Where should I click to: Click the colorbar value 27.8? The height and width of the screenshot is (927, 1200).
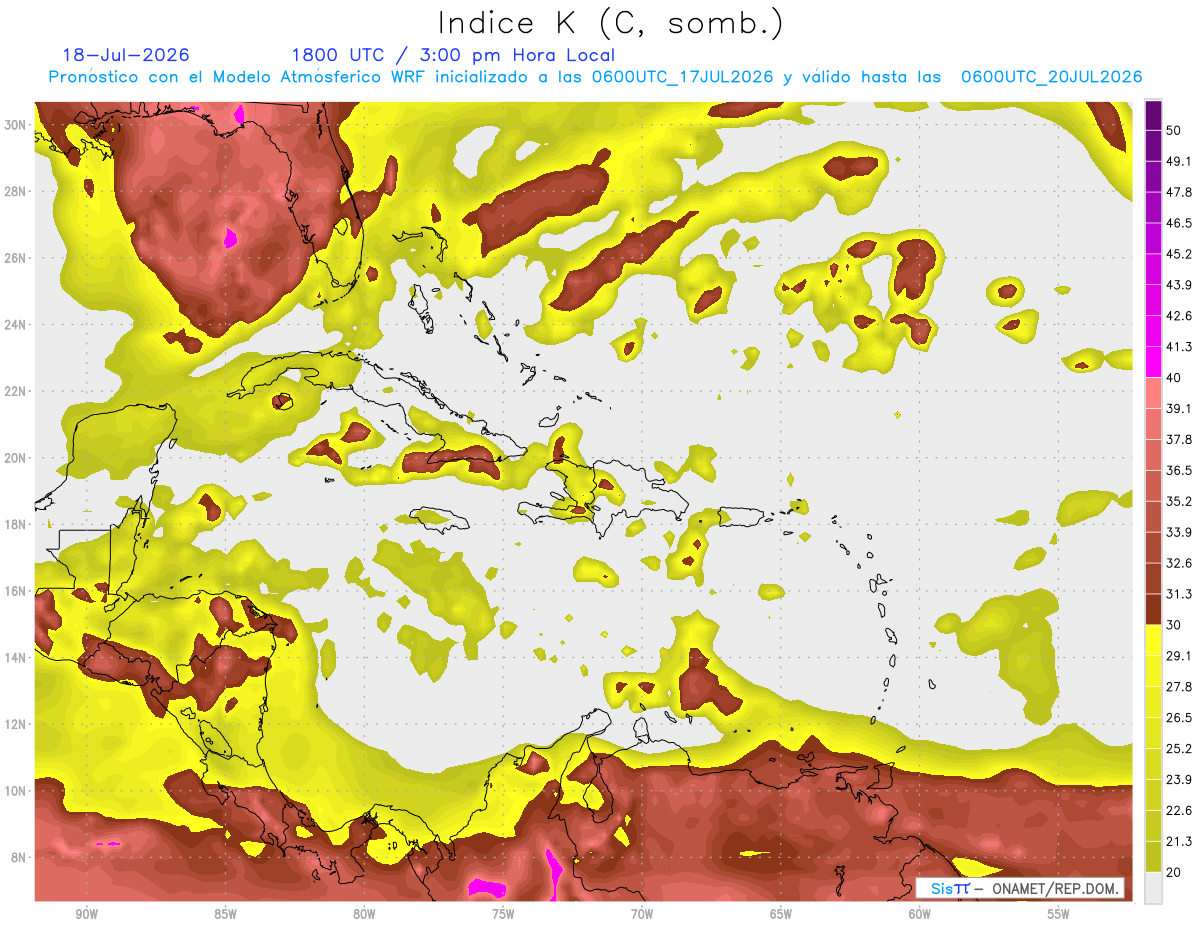[1179, 687]
